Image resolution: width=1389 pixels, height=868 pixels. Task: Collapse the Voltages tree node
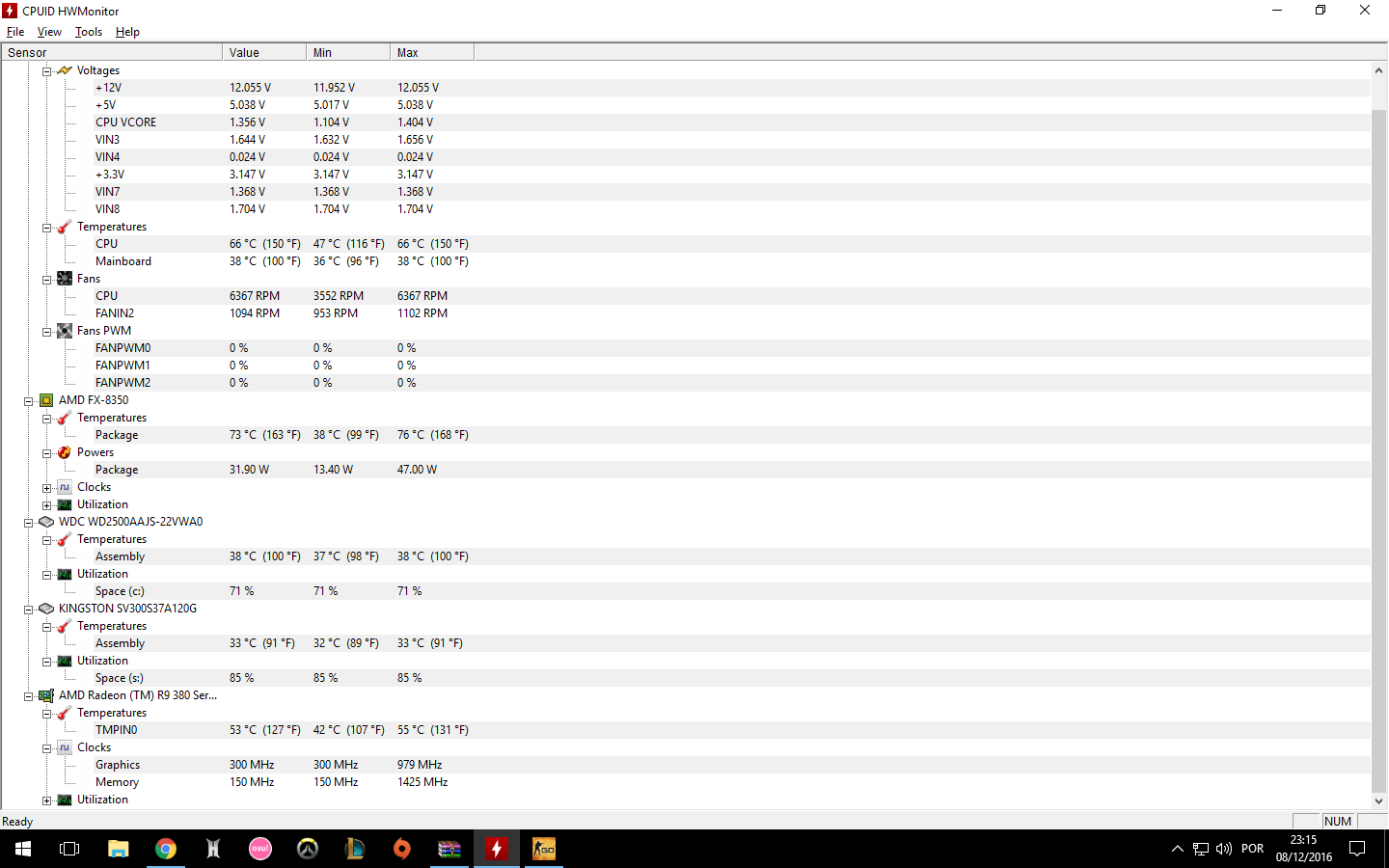[x=46, y=71]
